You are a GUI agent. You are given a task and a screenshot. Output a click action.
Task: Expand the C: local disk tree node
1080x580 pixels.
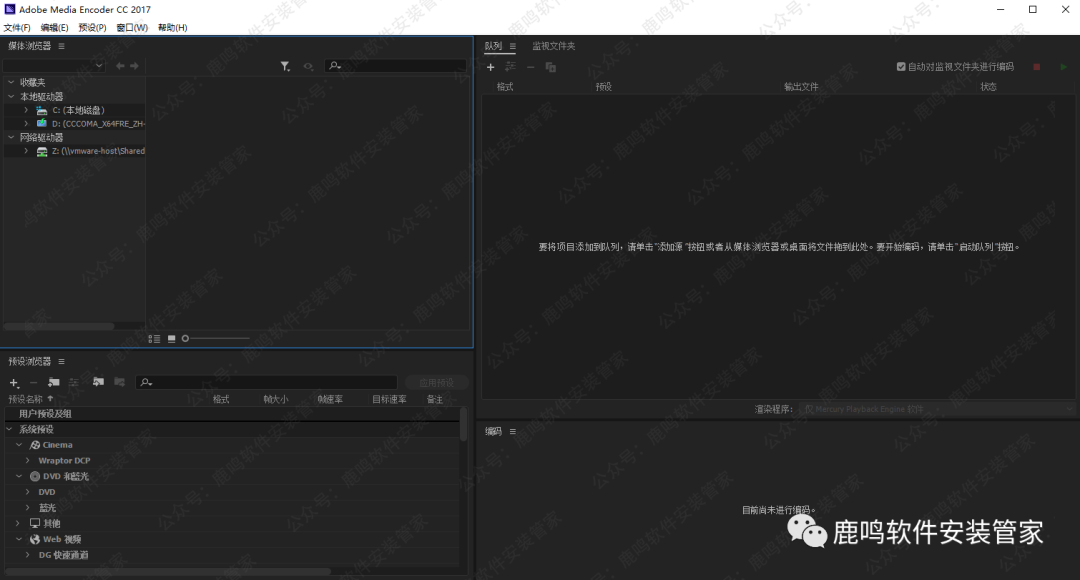click(26, 110)
